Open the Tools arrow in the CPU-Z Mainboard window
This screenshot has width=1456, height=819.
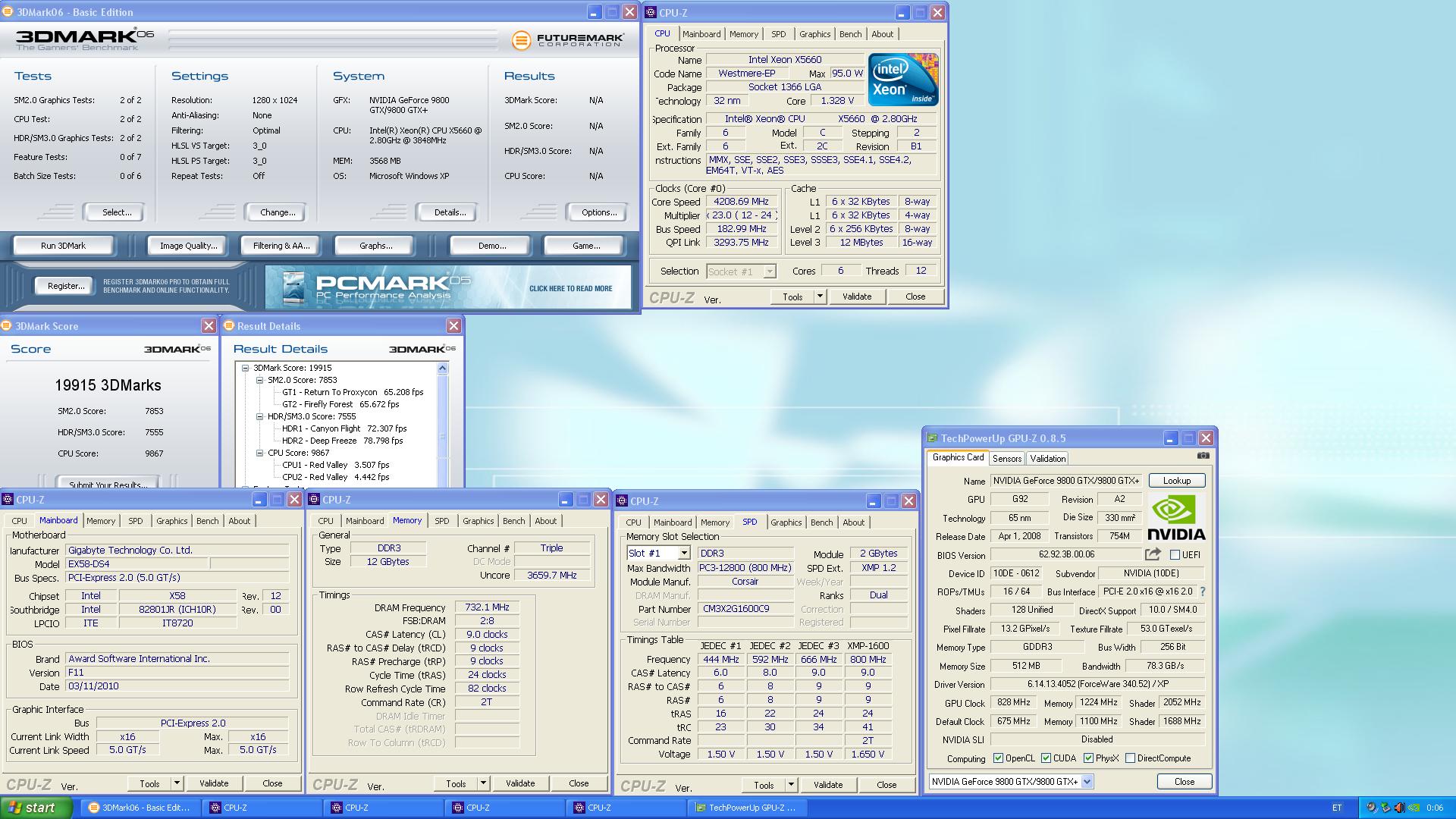tap(177, 783)
